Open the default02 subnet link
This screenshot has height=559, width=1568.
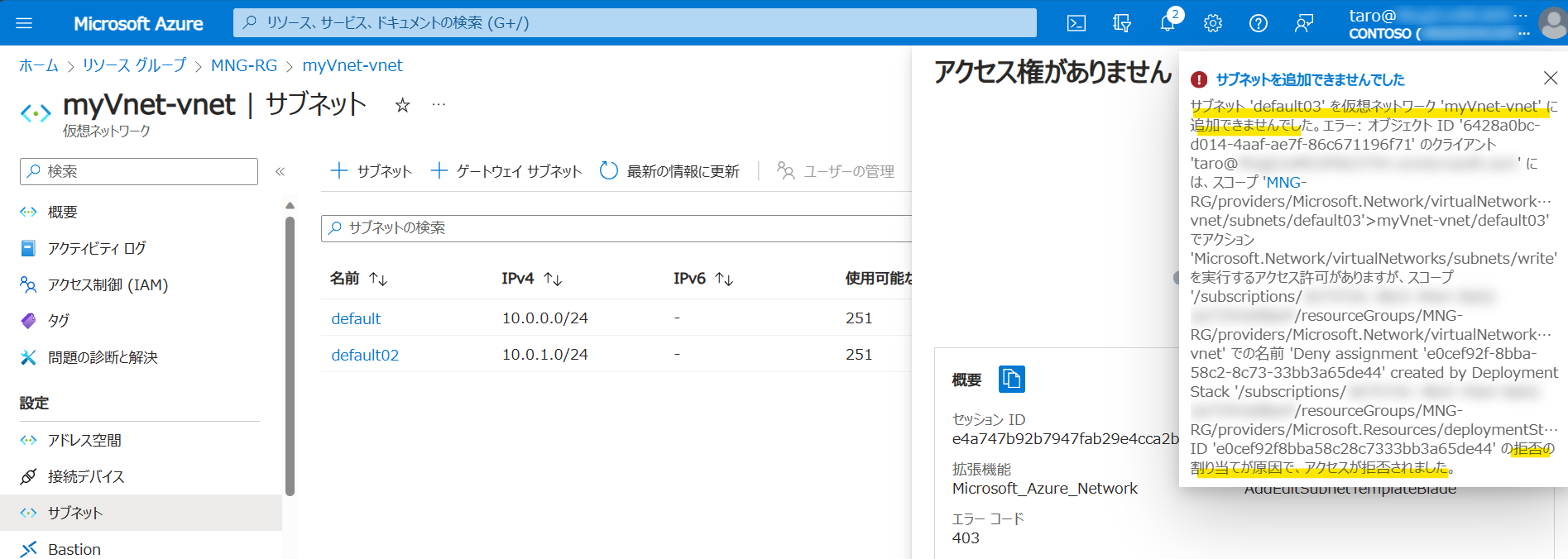tap(365, 355)
